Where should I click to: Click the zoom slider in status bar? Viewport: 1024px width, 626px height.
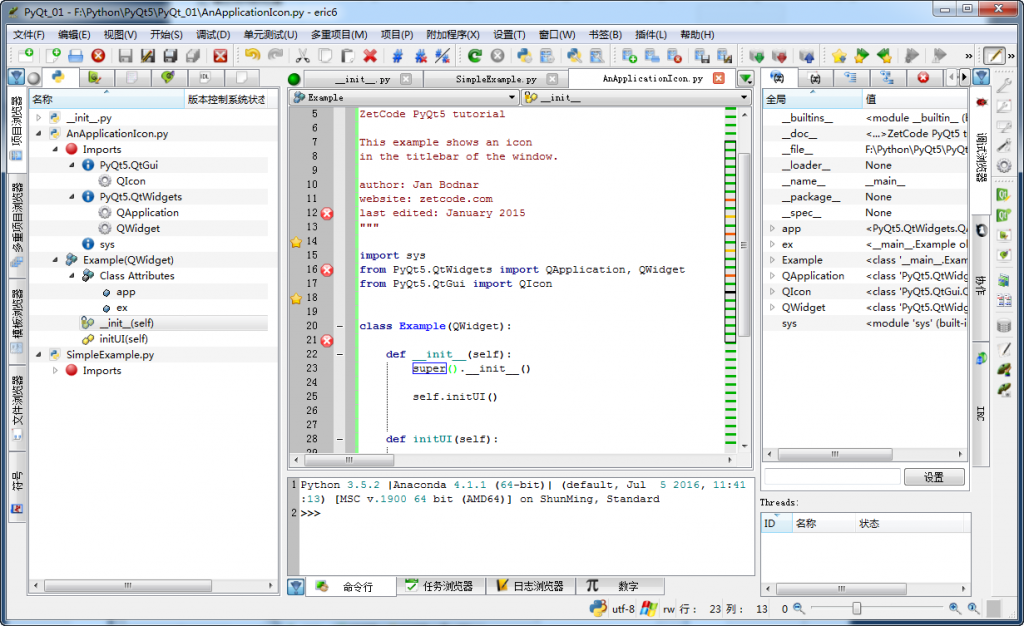point(857,607)
